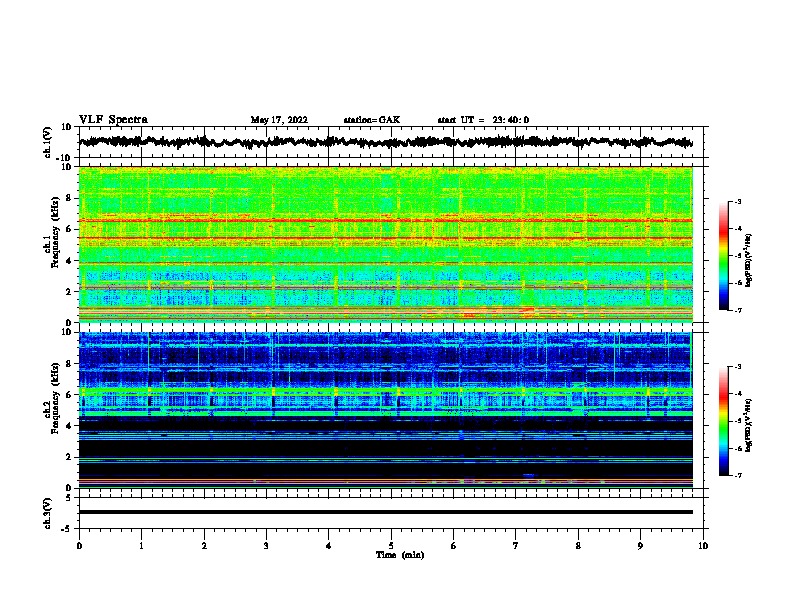Click the ch.1 color bar "log(PSD)" units label

pyautogui.click(x=748, y=261)
